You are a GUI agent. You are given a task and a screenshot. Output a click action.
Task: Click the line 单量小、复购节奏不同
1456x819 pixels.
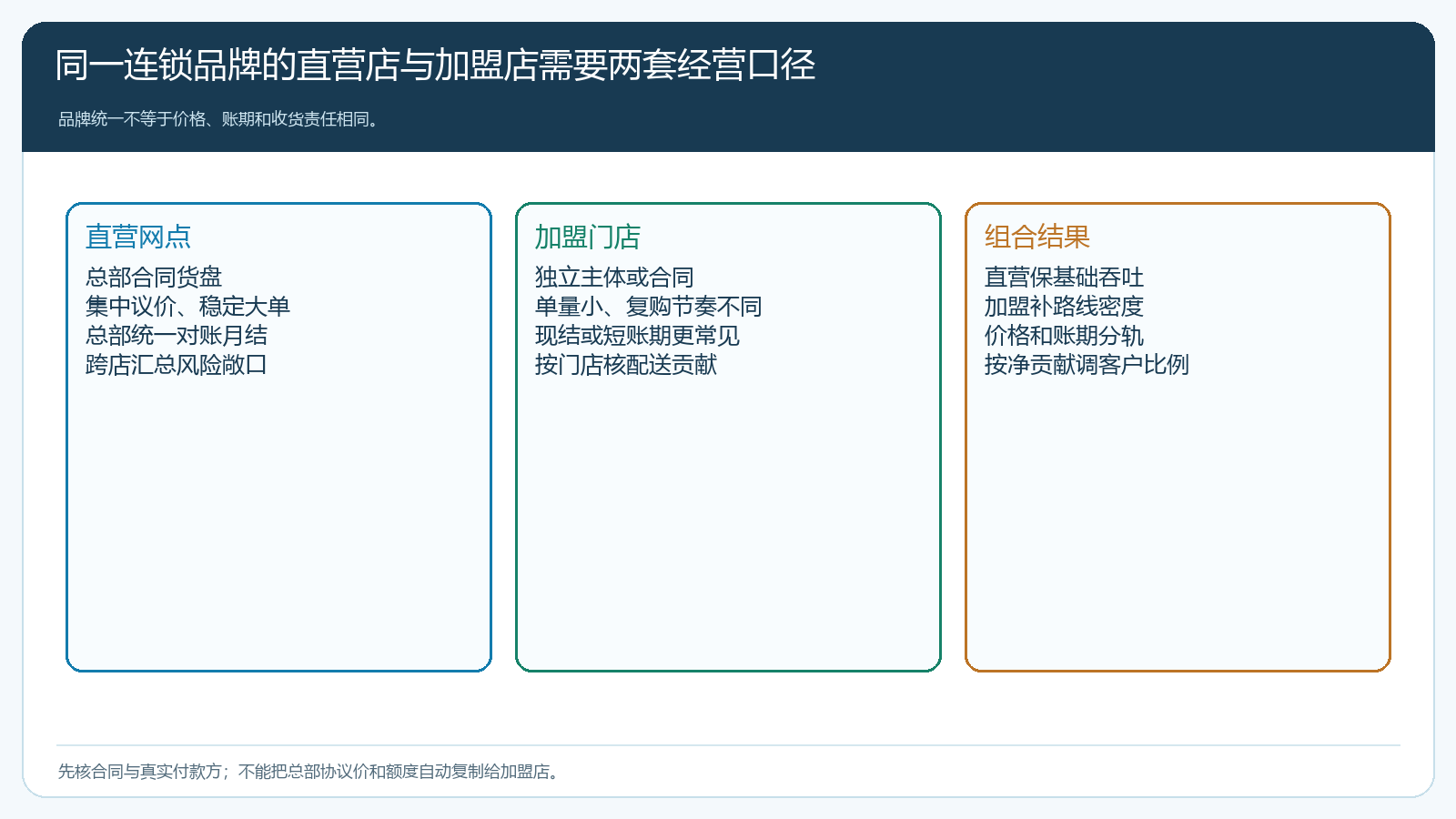(x=649, y=306)
